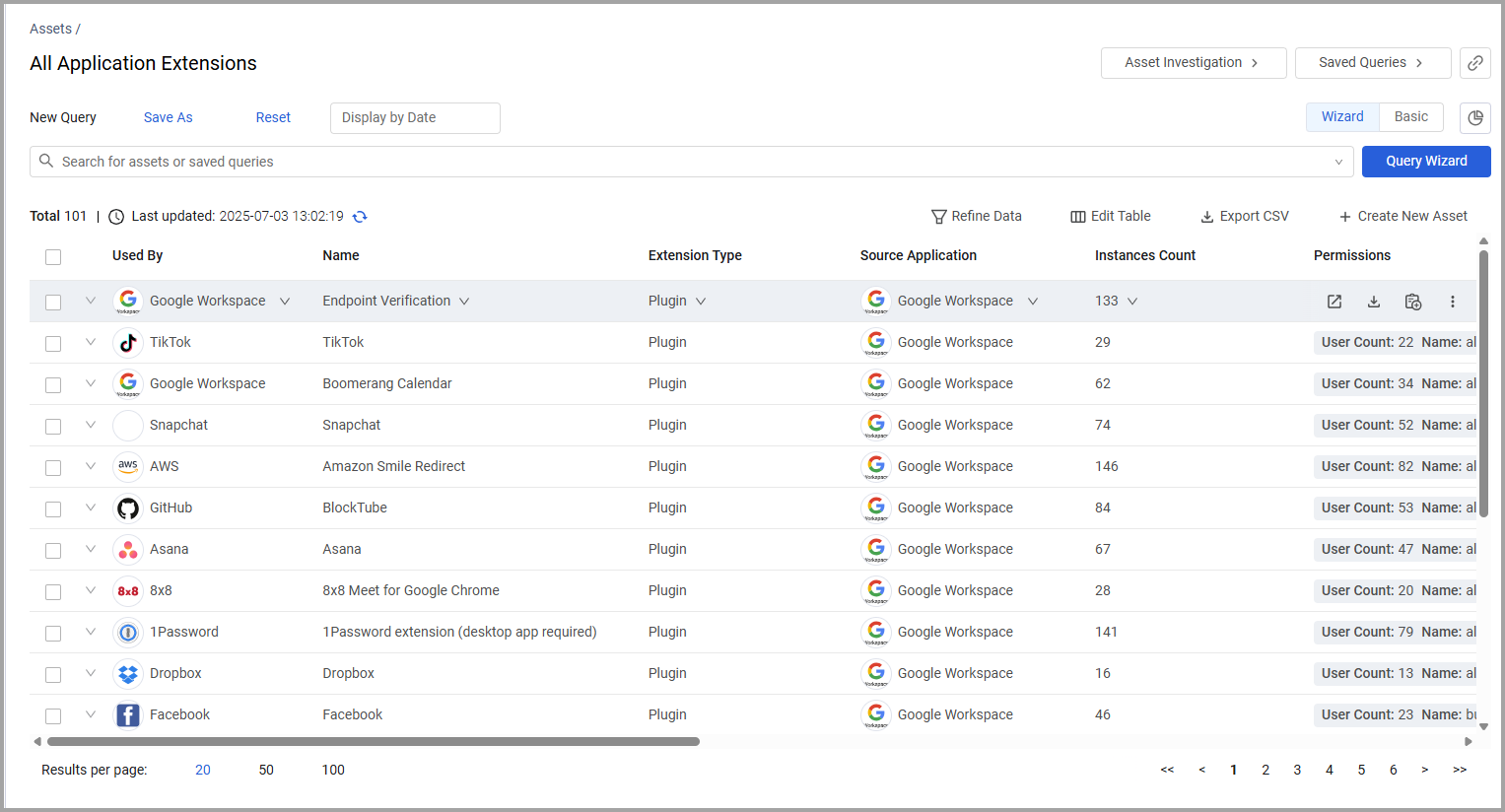
Task: Click the 1Password logo icon
Action: tap(128, 633)
